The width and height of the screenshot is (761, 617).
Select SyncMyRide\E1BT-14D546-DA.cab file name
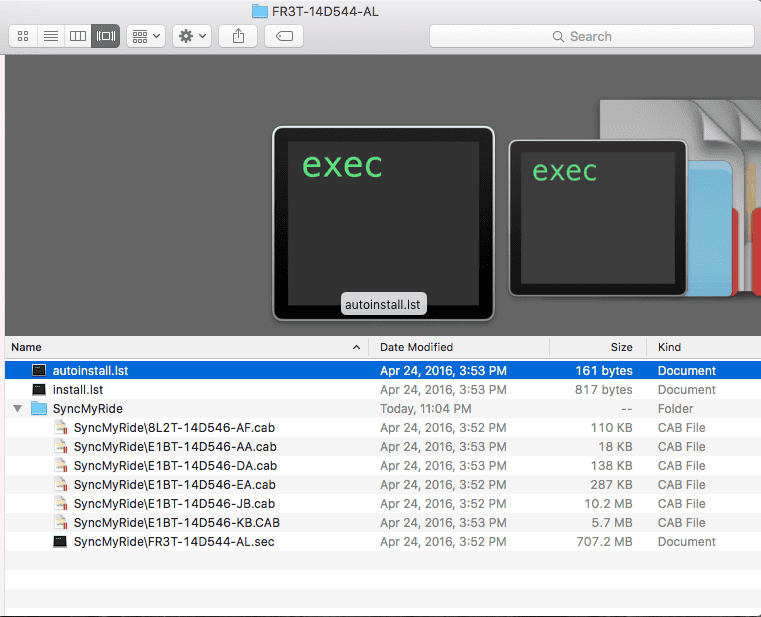tap(175, 466)
